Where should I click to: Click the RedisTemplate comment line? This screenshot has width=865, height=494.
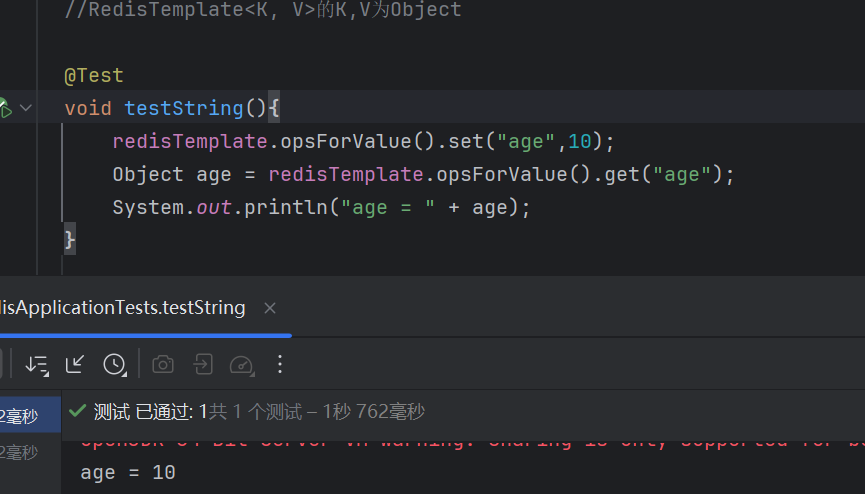pos(263,10)
